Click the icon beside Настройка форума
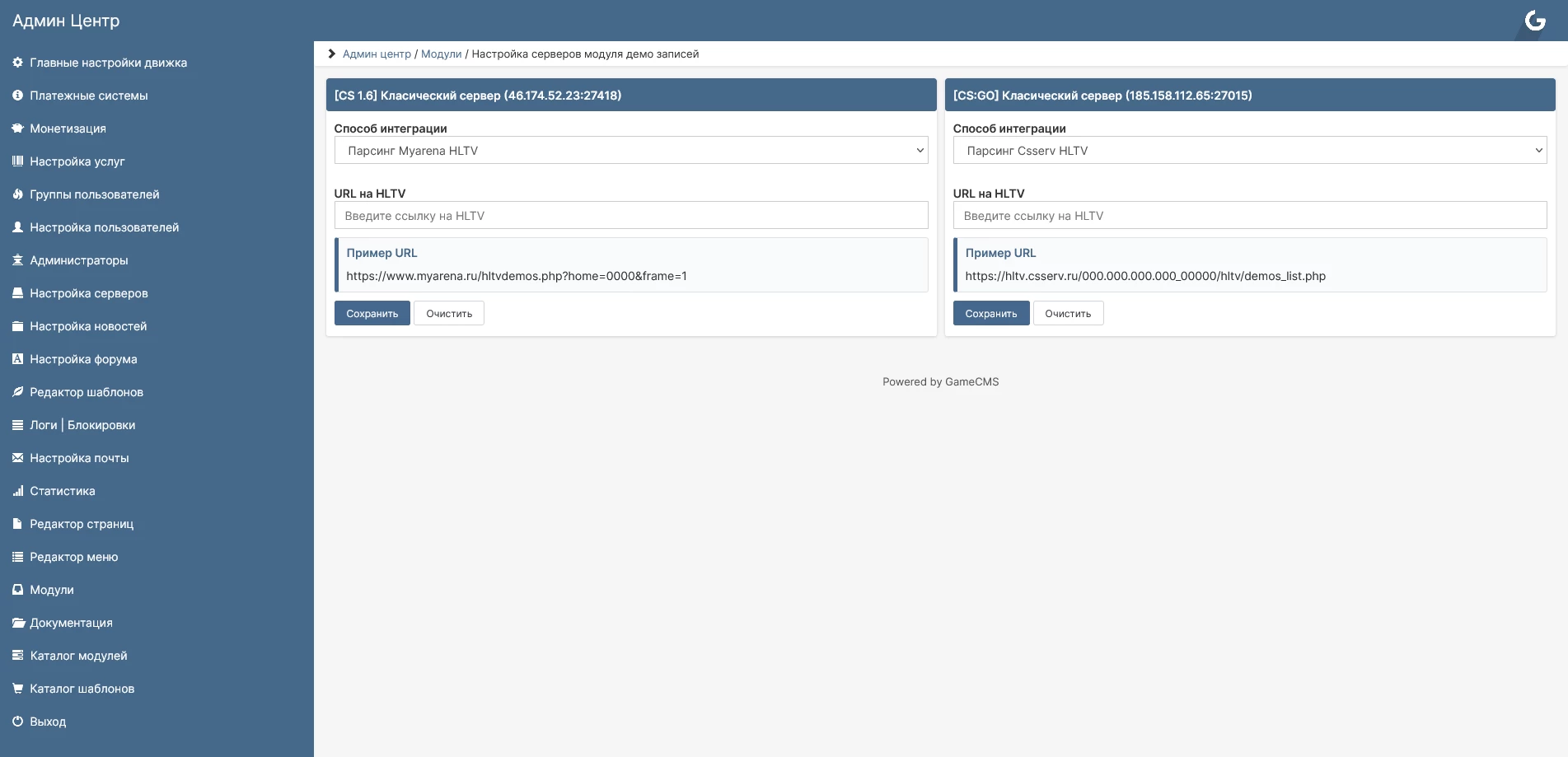Viewport: 1568px width, 757px height. [17, 359]
